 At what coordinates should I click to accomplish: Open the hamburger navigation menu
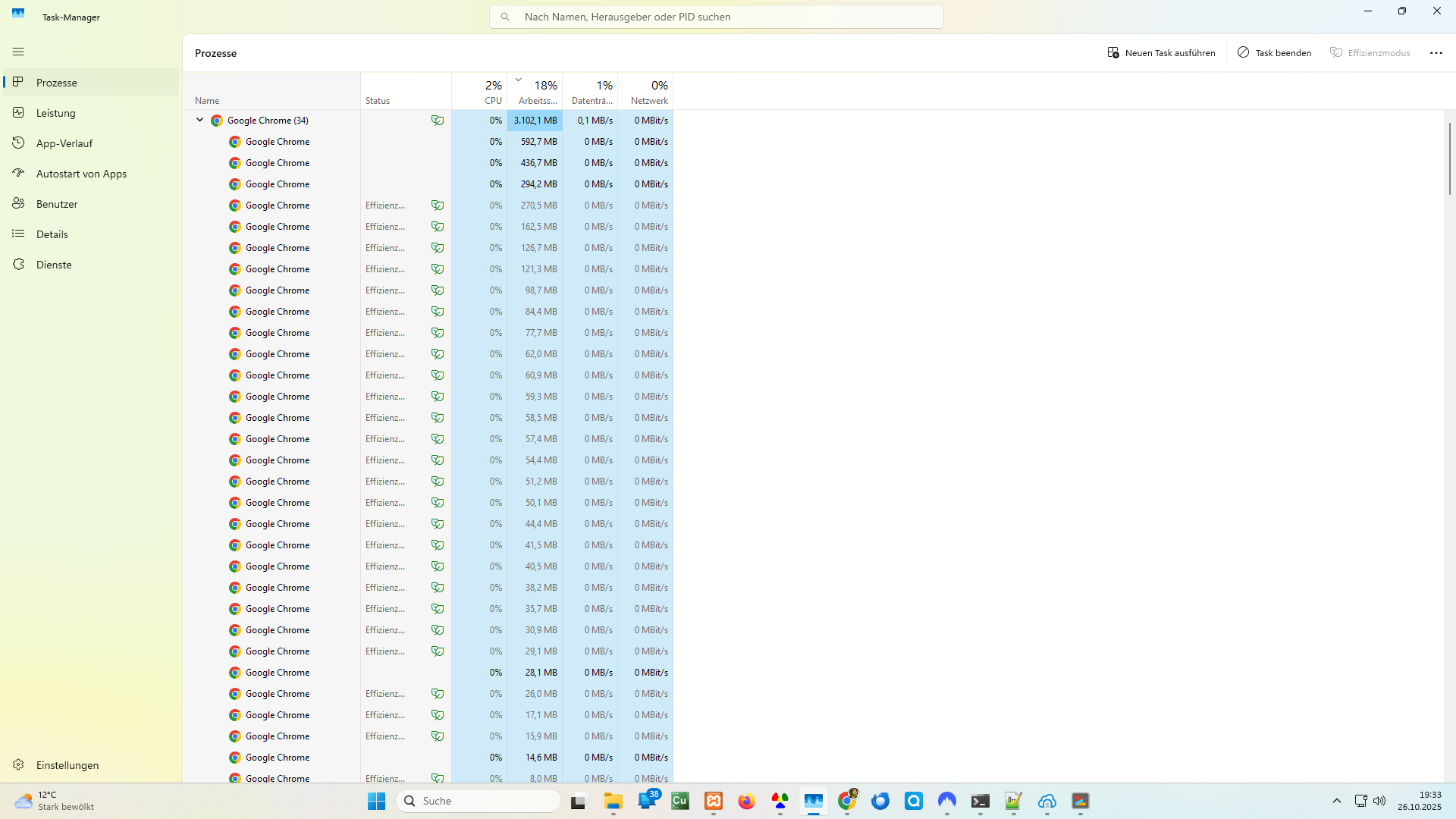(18, 52)
